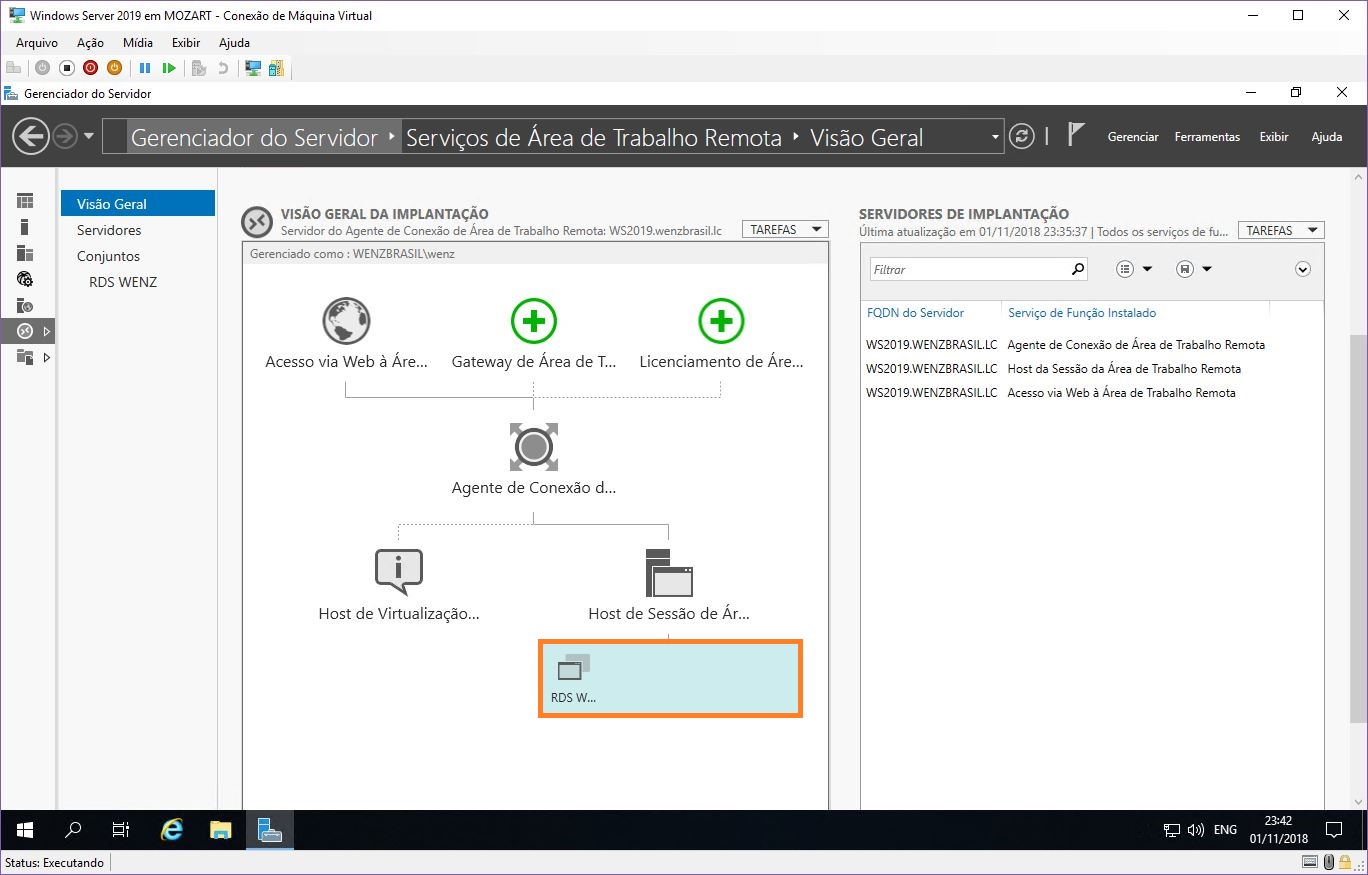Open the Dashboard icon in left sidebar
The width and height of the screenshot is (1368, 875).
tap(25, 201)
